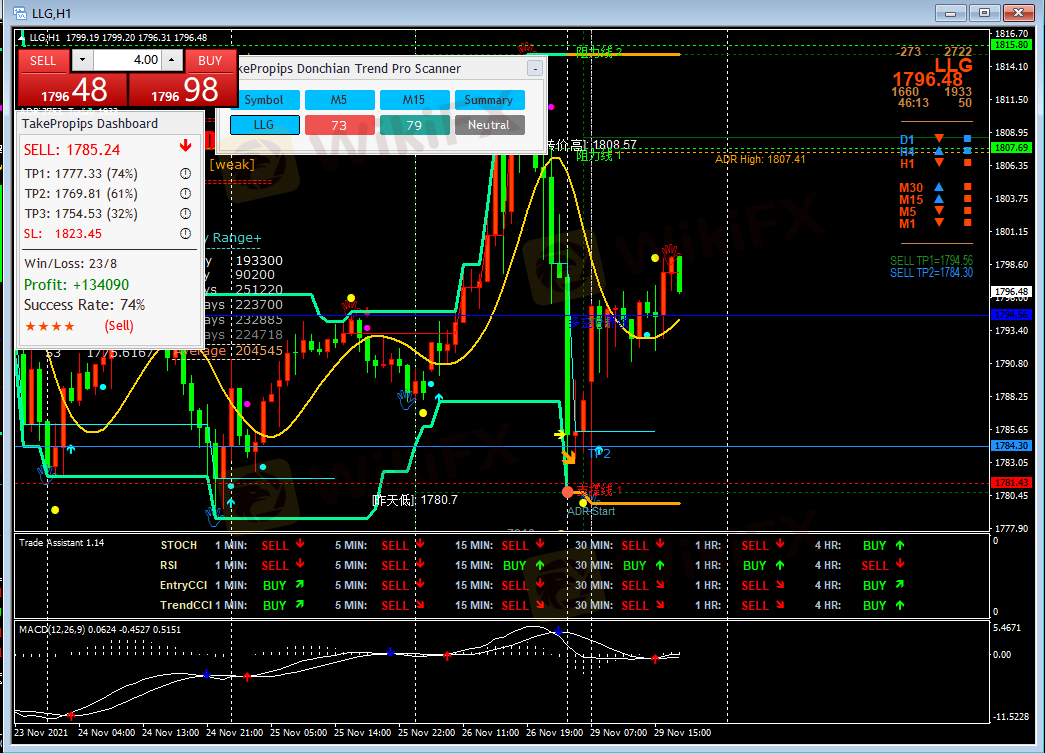Select the M5 column header in scanner

[x=339, y=100]
